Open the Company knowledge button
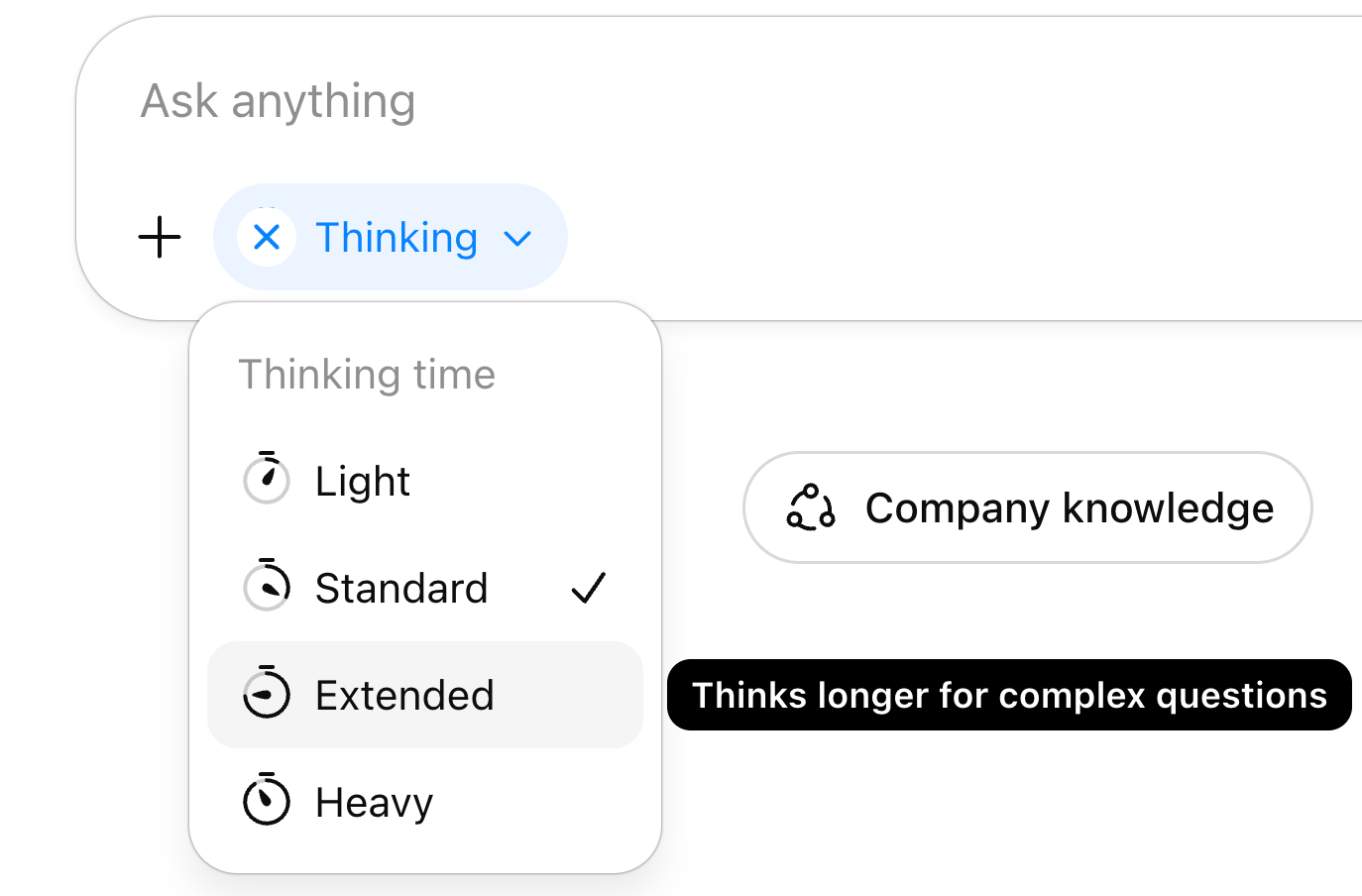The image size is (1362, 896). pos(1069,508)
